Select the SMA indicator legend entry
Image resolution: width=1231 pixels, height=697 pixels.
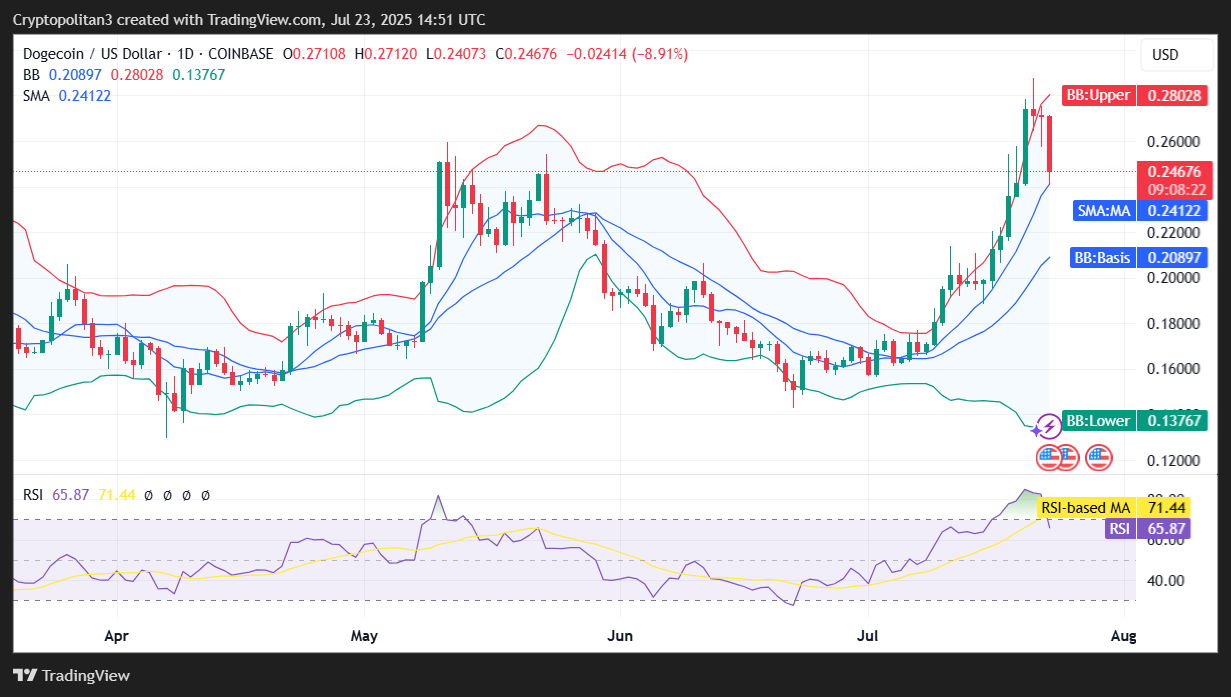37,96
